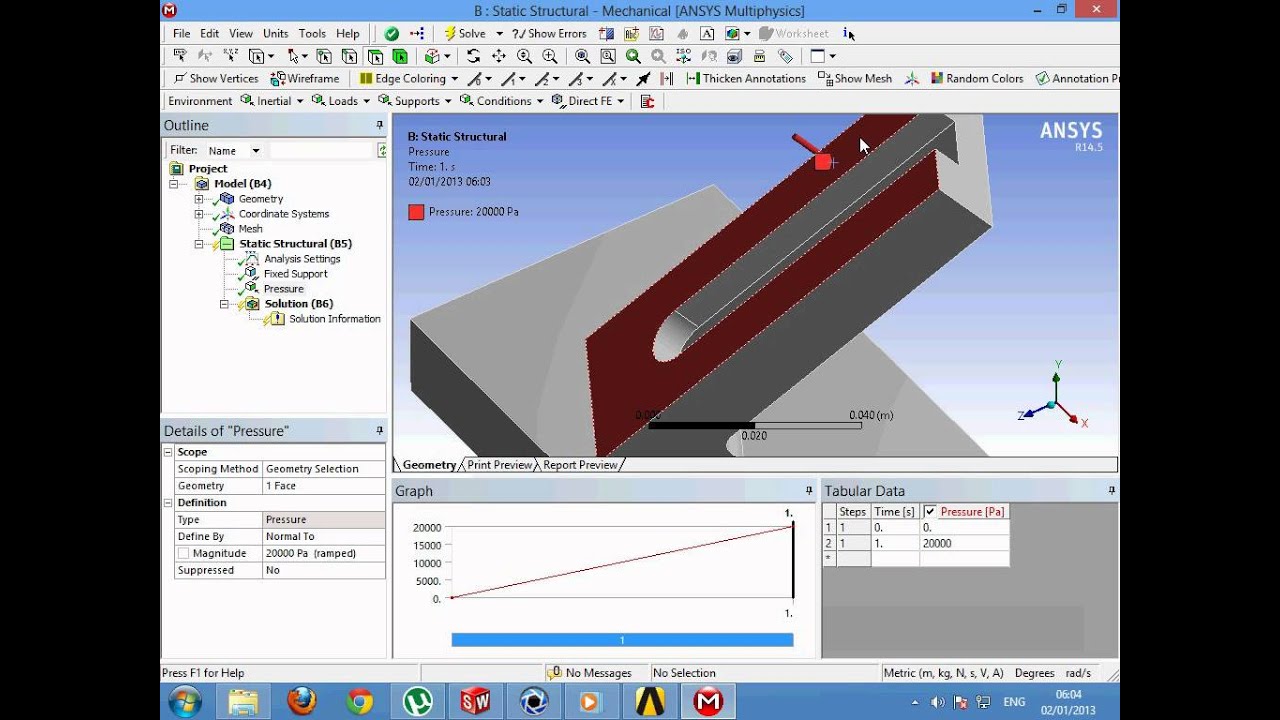Click the Rotate view tool

pos(473,56)
